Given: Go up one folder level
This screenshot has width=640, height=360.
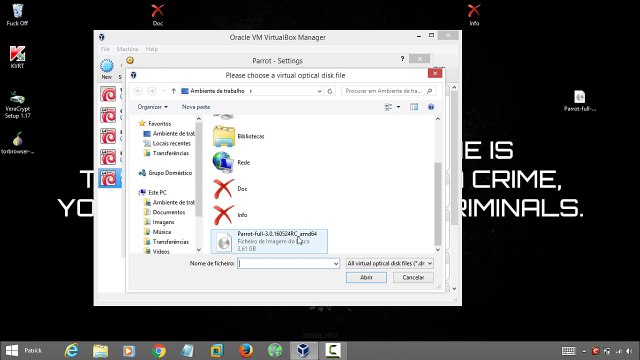Looking at the screenshot, I should point(173,91).
